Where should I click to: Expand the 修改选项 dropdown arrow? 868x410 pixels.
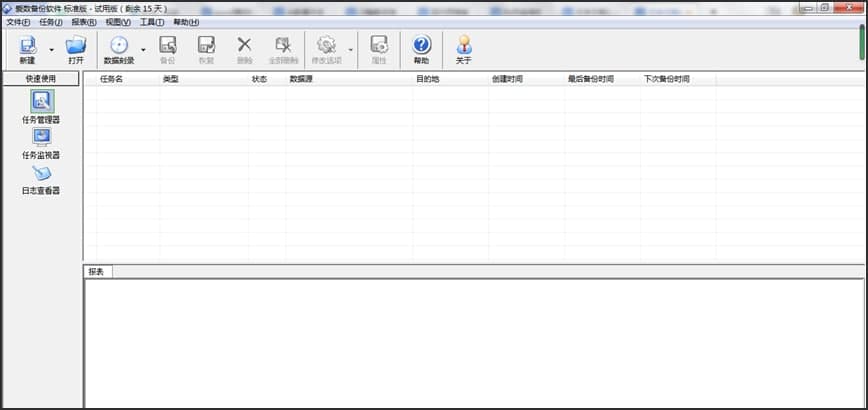(351, 50)
